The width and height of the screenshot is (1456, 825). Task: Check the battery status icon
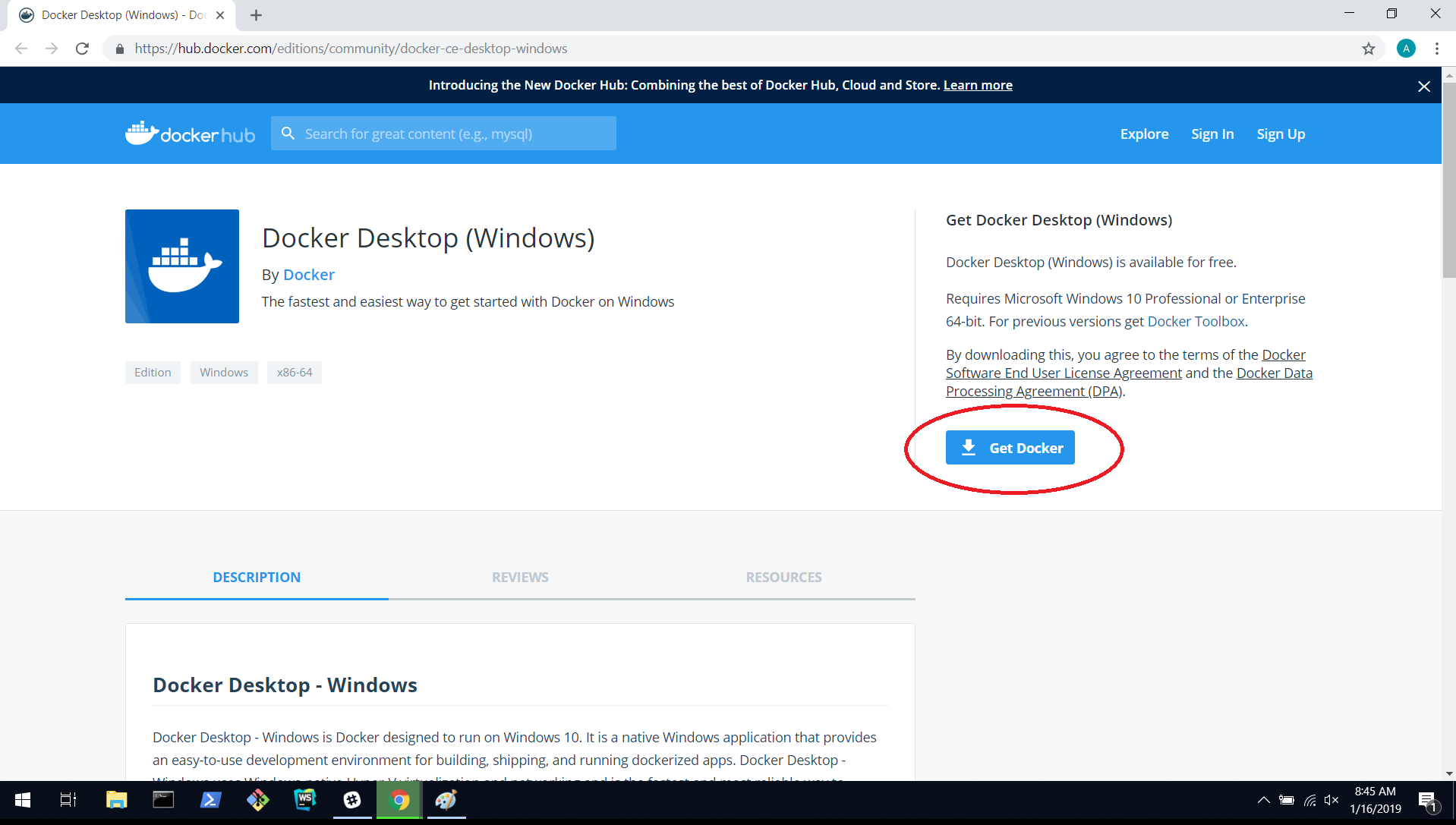click(1287, 800)
